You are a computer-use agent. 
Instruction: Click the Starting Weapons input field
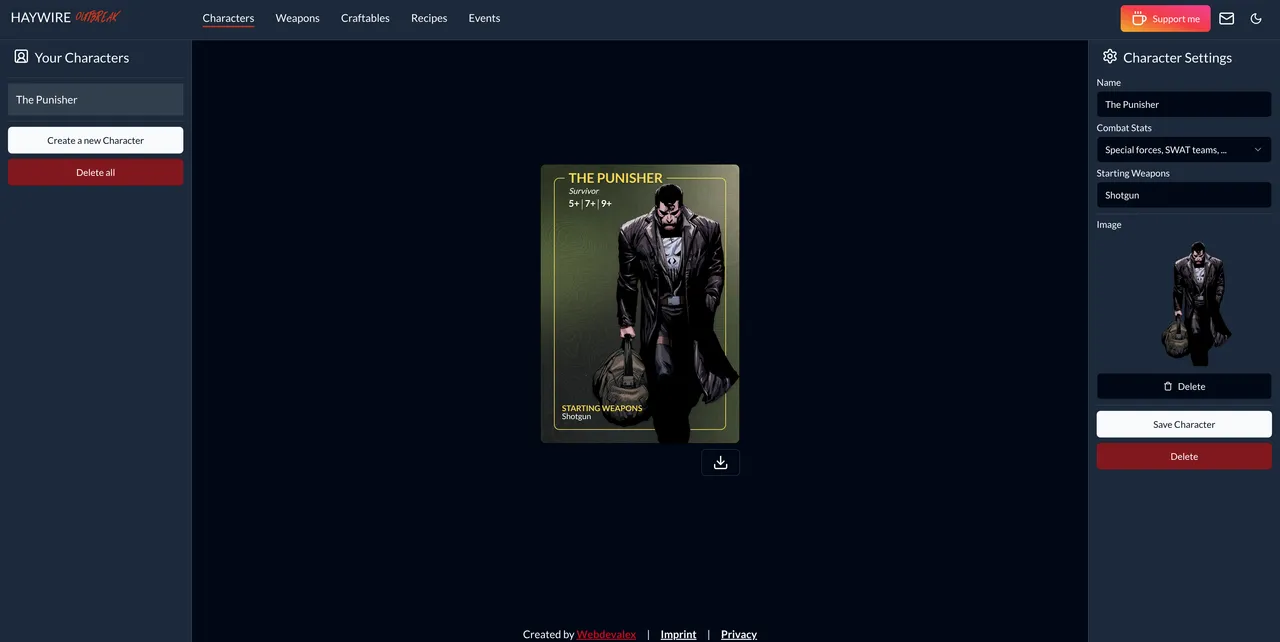tap(1184, 195)
